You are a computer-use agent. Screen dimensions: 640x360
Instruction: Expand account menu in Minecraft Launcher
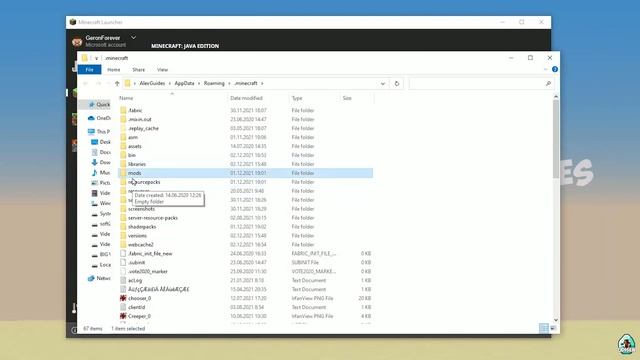(133, 37)
